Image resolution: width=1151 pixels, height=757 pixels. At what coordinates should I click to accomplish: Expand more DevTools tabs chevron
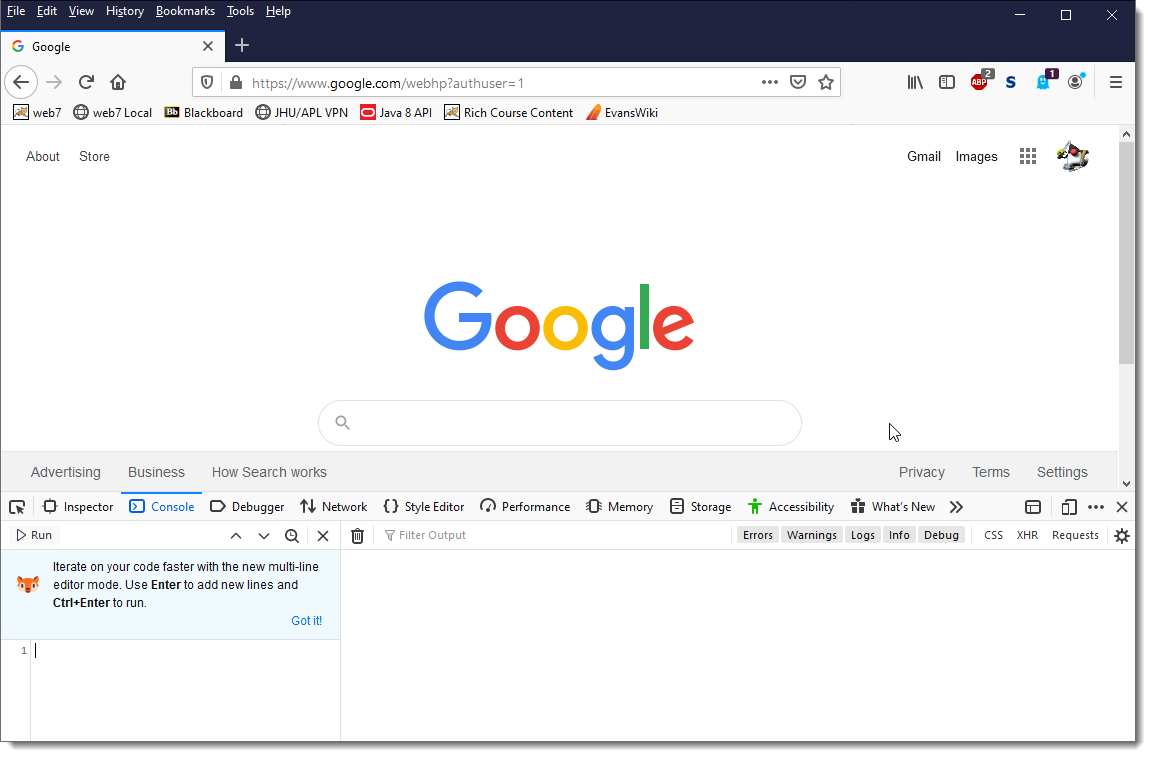pyautogui.click(x=956, y=507)
